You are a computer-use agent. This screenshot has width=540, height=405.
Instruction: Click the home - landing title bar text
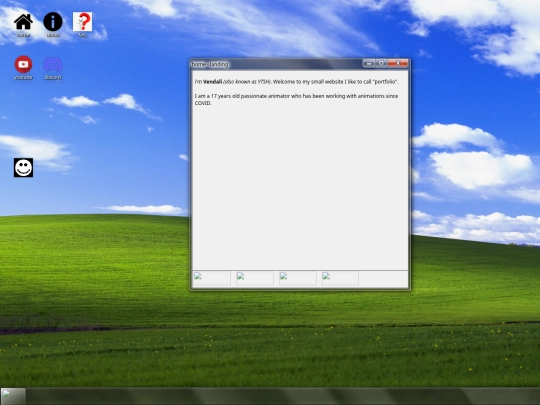tap(210, 64)
